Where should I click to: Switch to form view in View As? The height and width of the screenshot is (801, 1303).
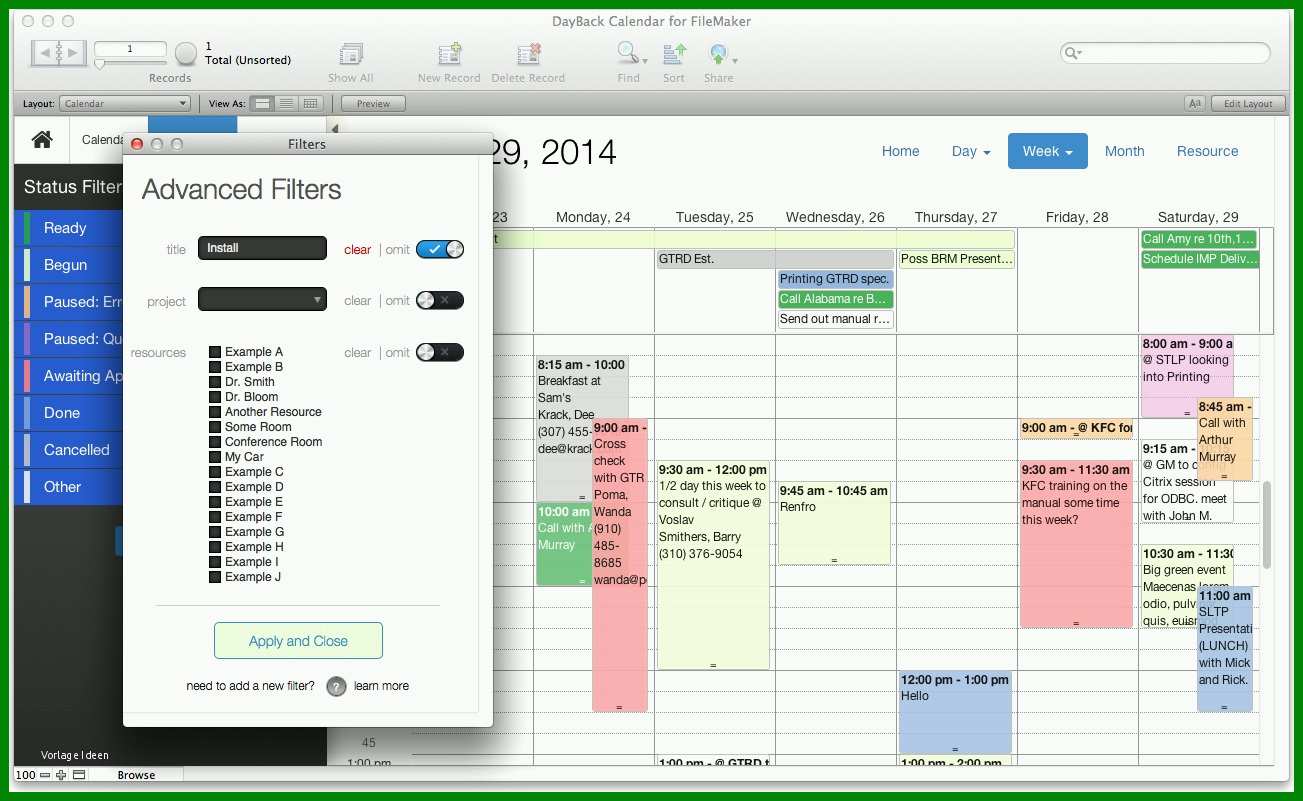(x=262, y=103)
